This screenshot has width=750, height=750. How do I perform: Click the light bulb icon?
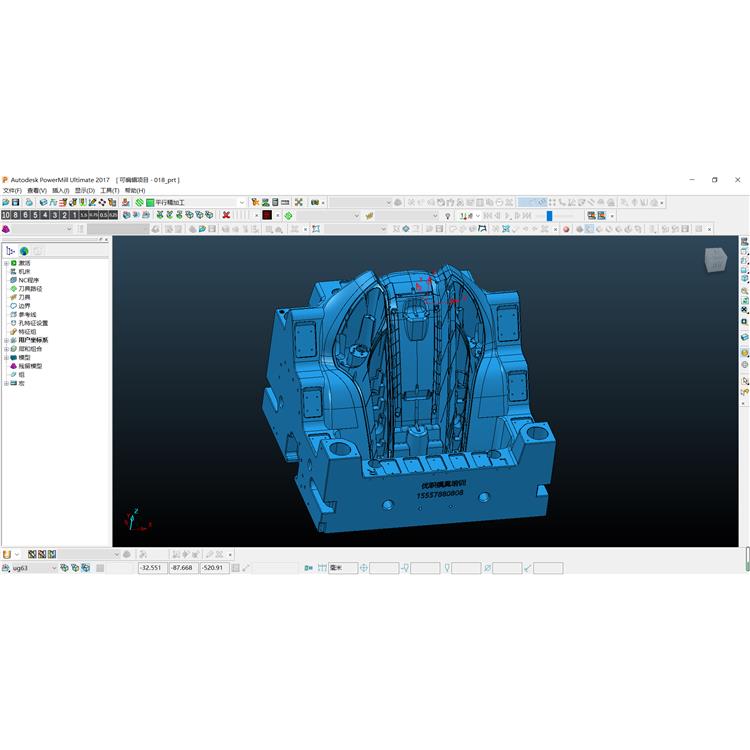(x=448, y=216)
